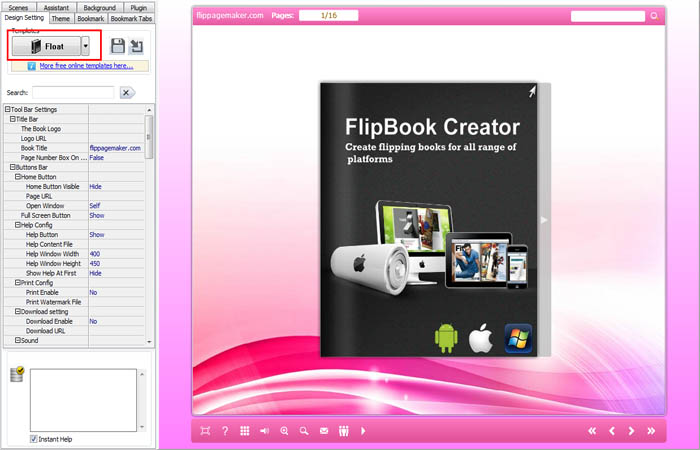
Task: Open the Background tab
Action: coord(100,7)
